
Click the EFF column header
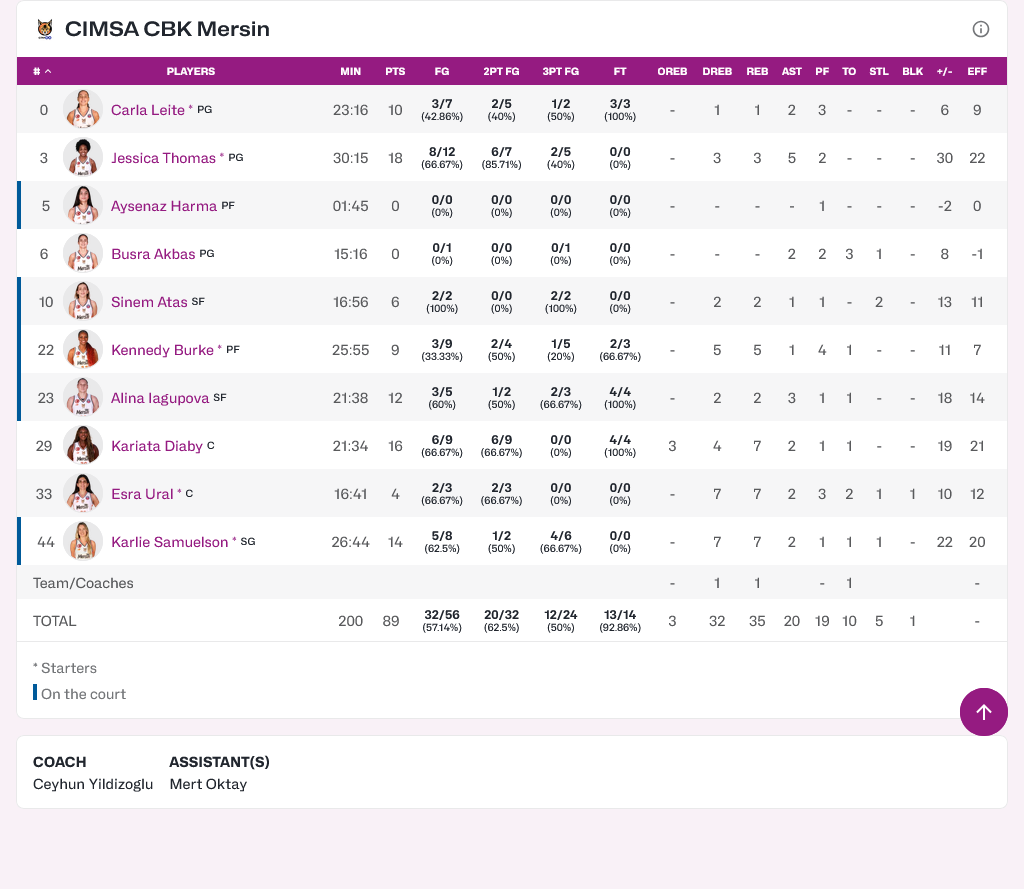coord(977,71)
